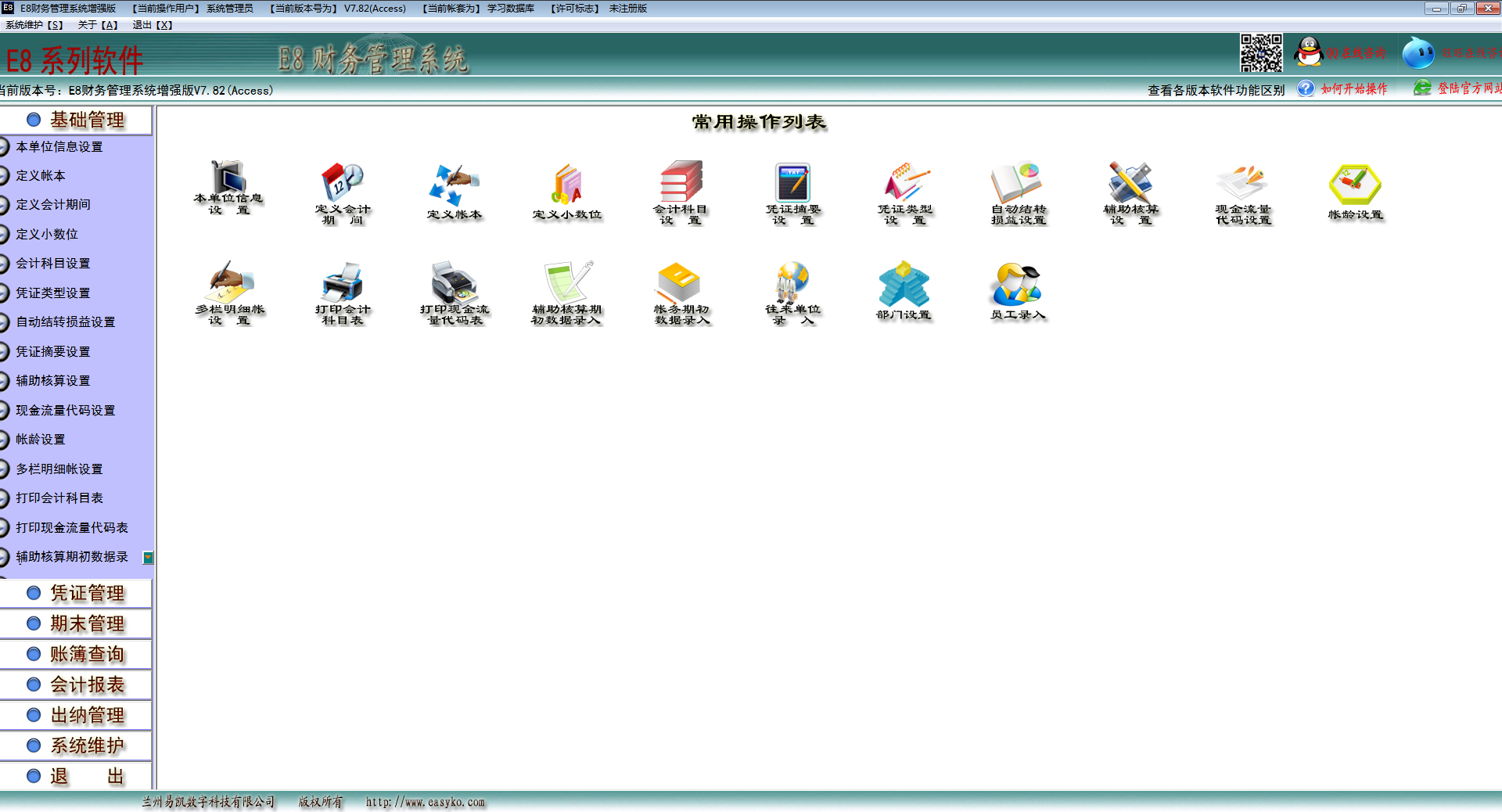Open 自动结转损益设置 icon
The width and height of the screenshot is (1502, 812).
[x=1018, y=183]
